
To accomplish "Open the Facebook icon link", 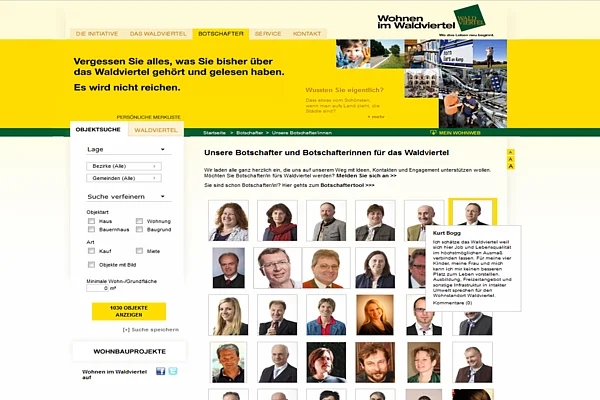I will (159, 371).
